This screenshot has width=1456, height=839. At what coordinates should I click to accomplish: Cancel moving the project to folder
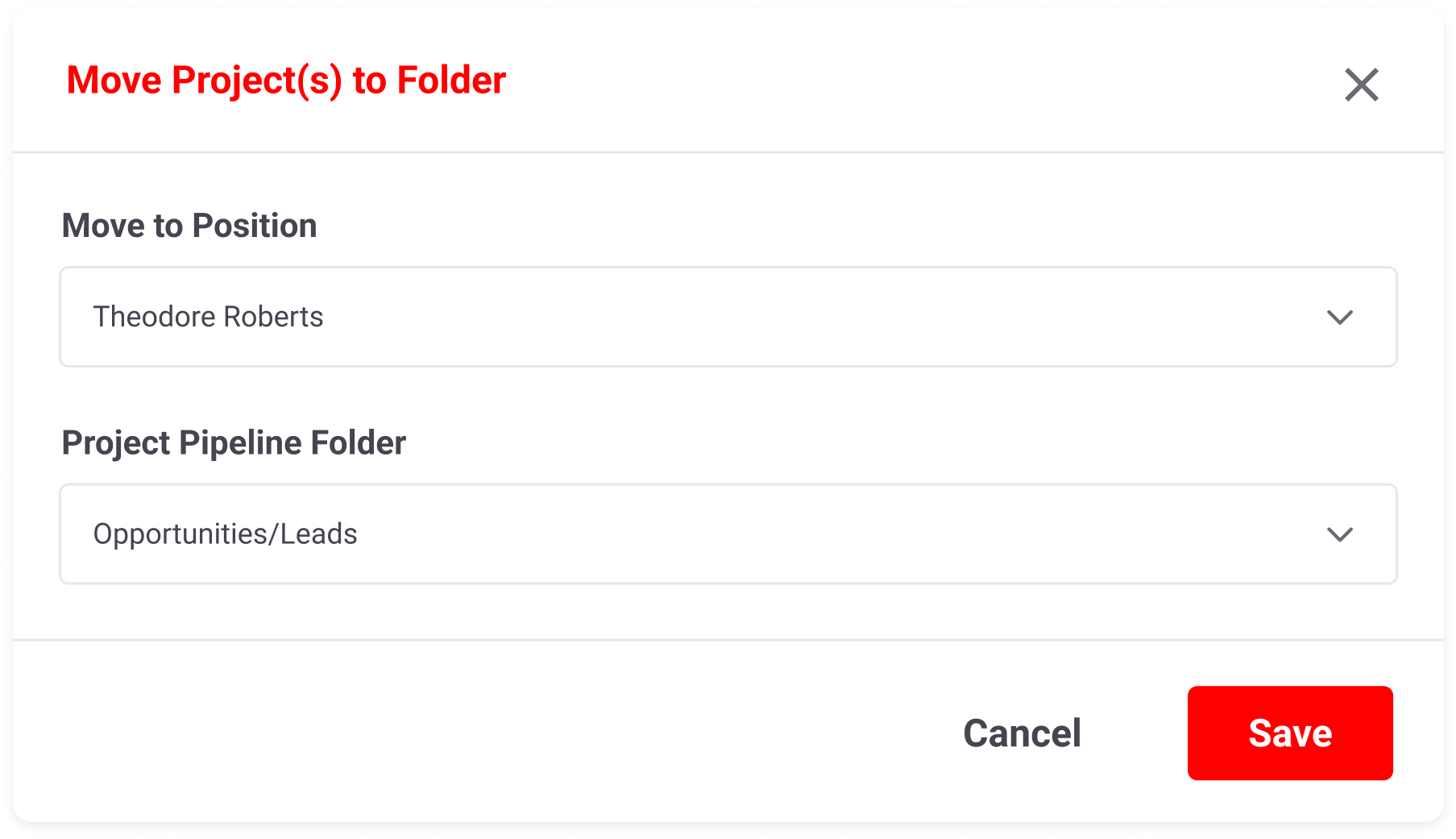coord(1022,733)
